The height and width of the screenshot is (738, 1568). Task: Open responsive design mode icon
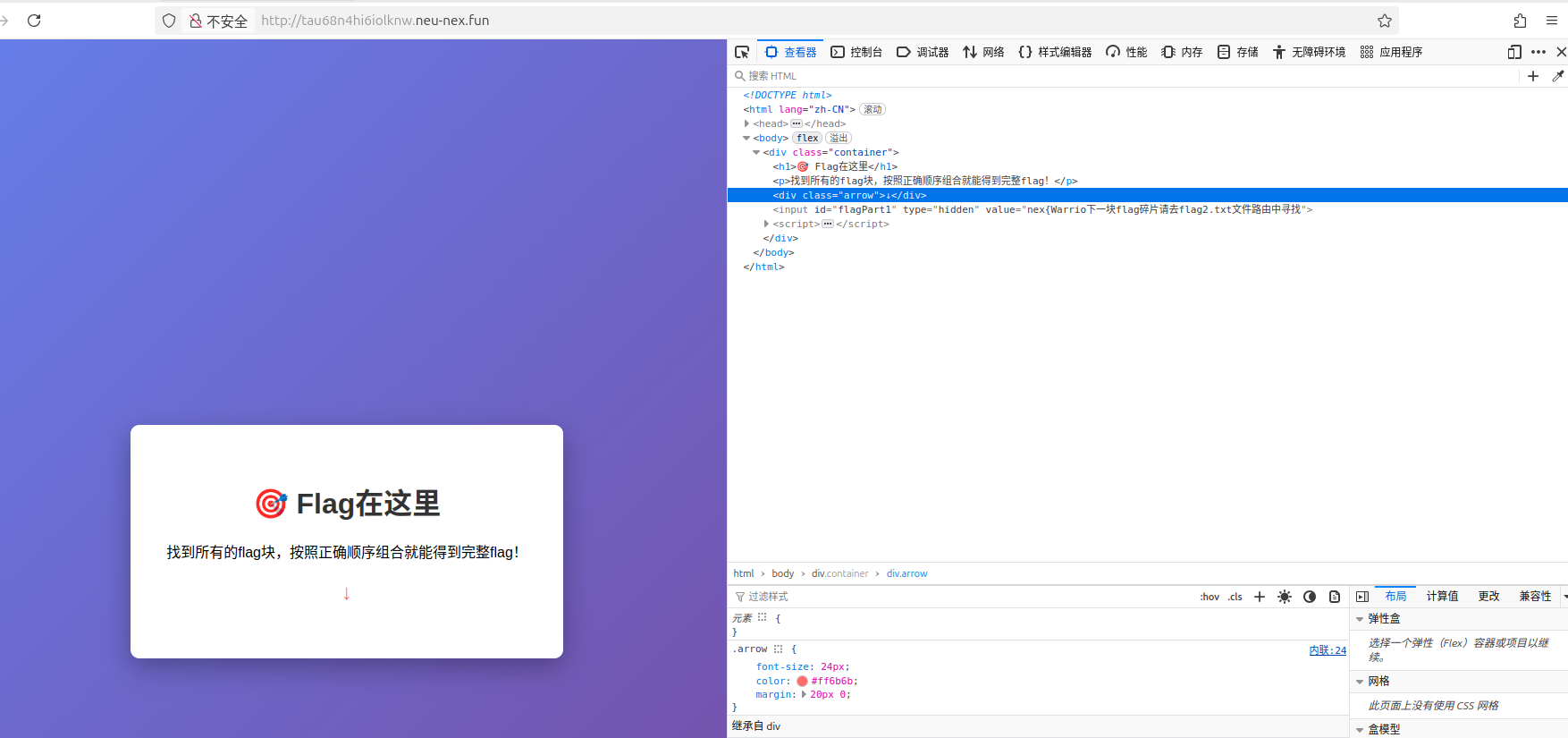click(1513, 52)
